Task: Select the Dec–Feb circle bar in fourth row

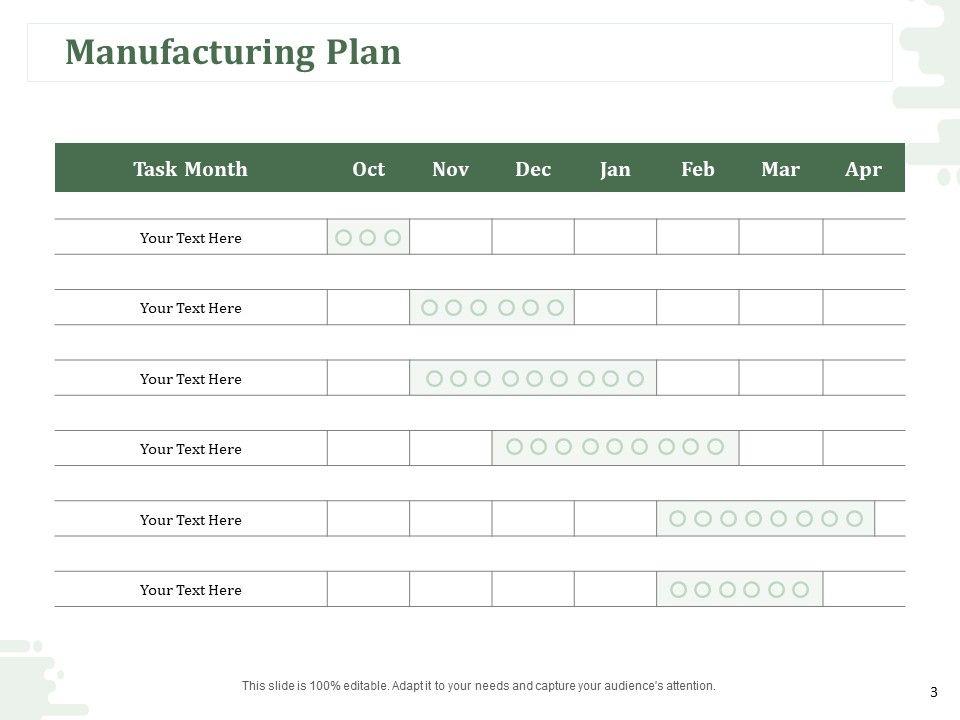Action: (x=615, y=448)
